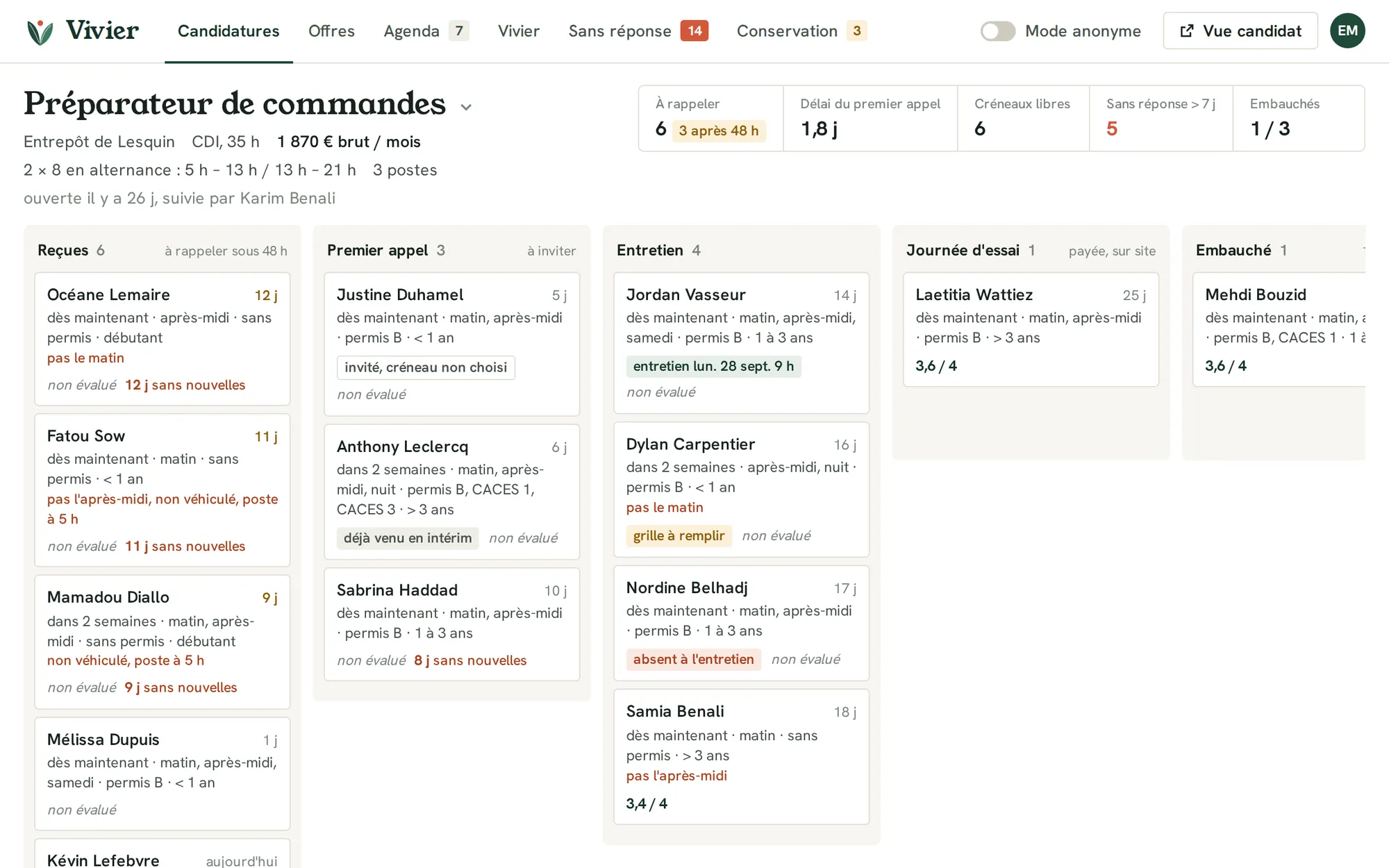The width and height of the screenshot is (1389, 868).
Task: Open Sabrina Haddad's candidate card
Action: (x=452, y=624)
